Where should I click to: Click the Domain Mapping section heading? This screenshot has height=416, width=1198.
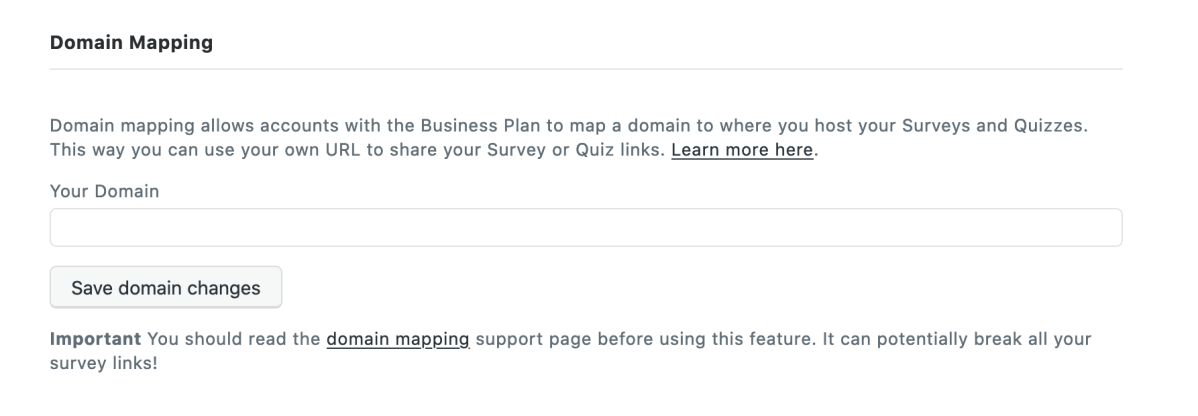(131, 44)
